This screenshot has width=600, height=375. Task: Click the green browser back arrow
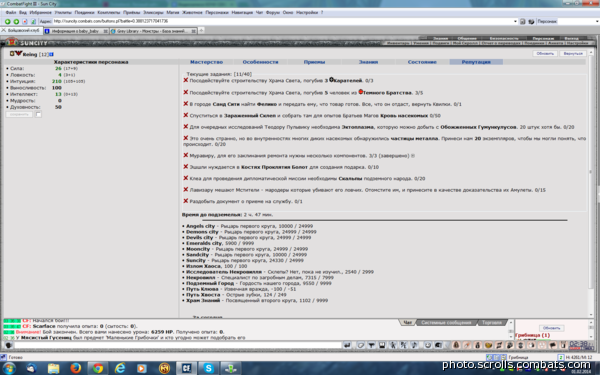(7, 21)
